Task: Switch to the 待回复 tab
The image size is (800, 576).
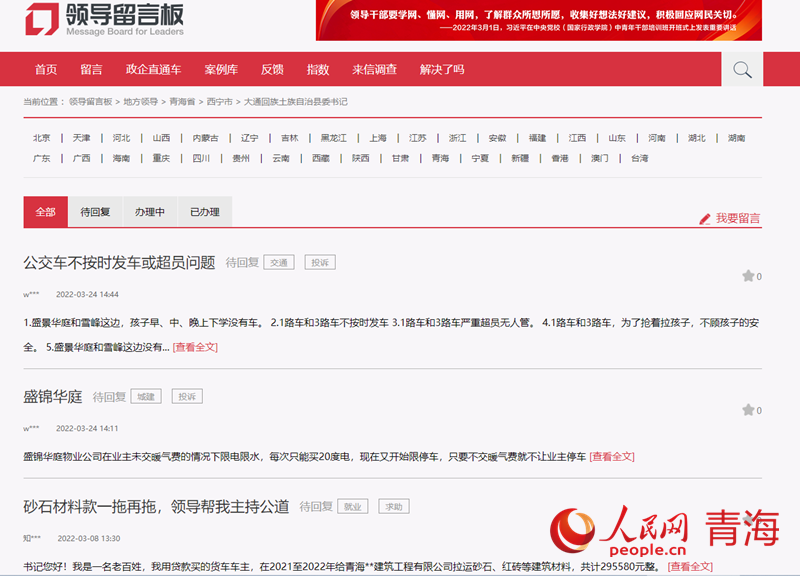Action: click(x=94, y=212)
